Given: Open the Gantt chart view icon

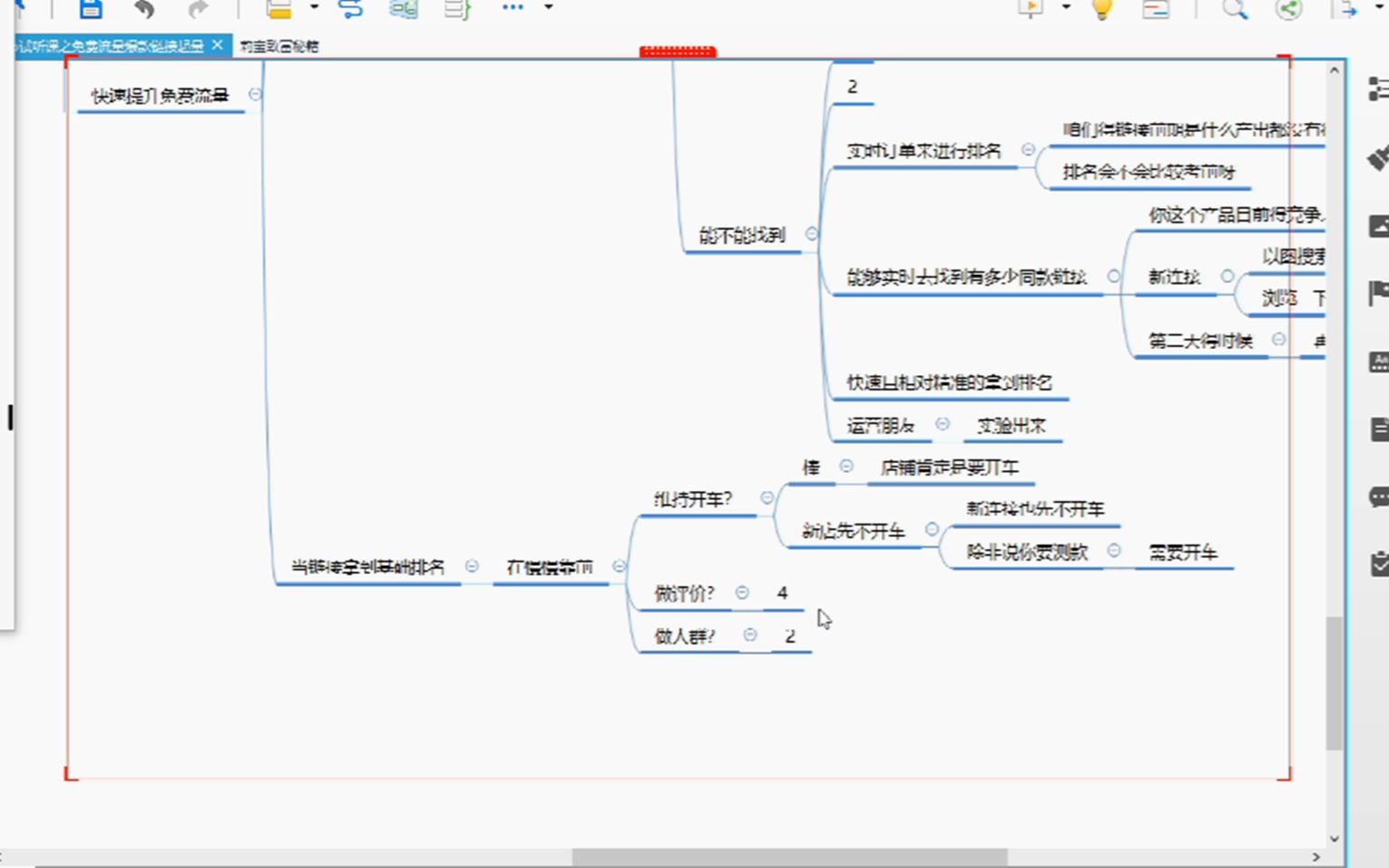Looking at the screenshot, I should [1156, 8].
